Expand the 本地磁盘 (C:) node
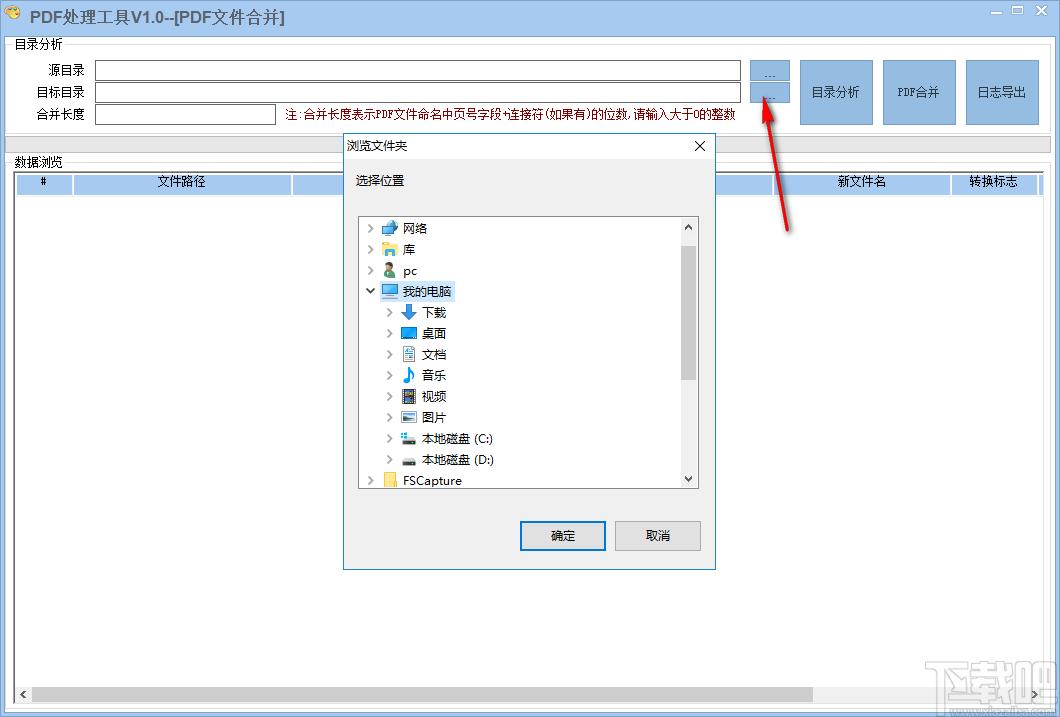The height and width of the screenshot is (717, 1060). tap(389, 439)
